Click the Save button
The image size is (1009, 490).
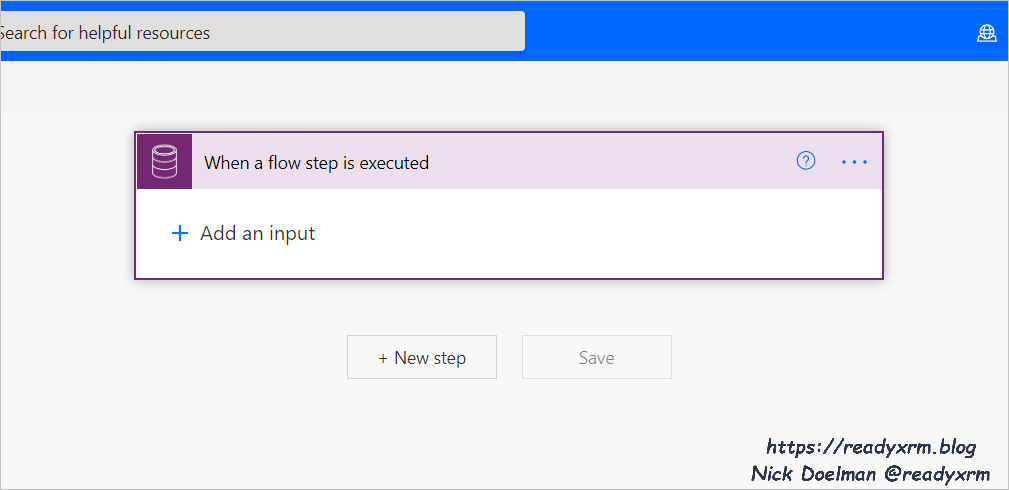[x=596, y=357]
